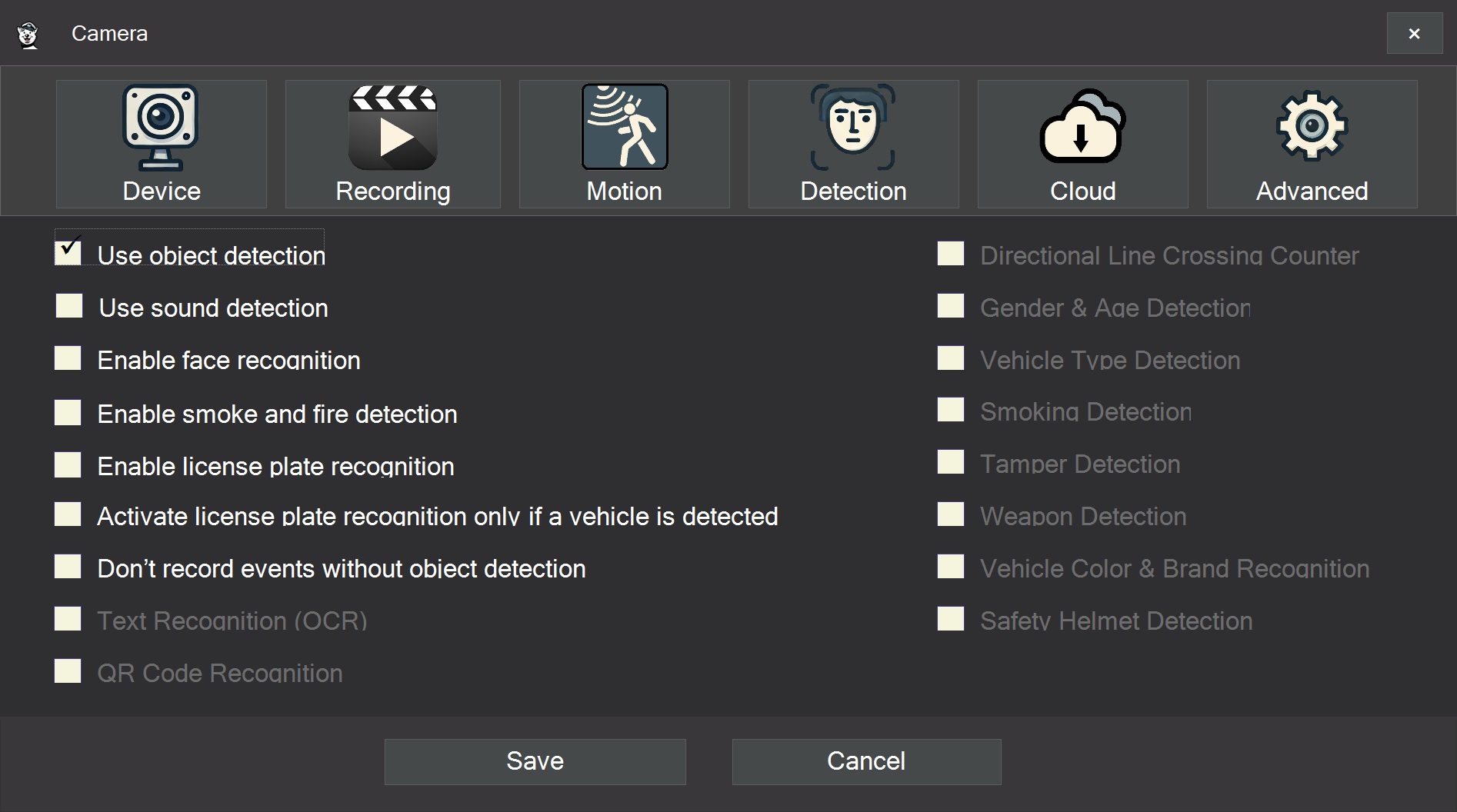The width and height of the screenshot is (1457, 812).
Task: Close the Camera dialog window
Action: [1414, 34]
